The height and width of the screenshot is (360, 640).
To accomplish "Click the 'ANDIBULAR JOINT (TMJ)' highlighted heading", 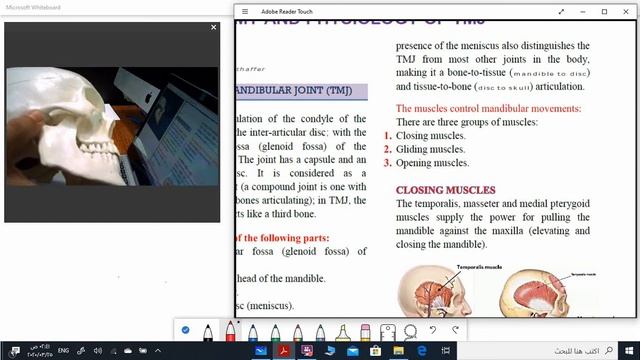I will (x=302, y=91).
